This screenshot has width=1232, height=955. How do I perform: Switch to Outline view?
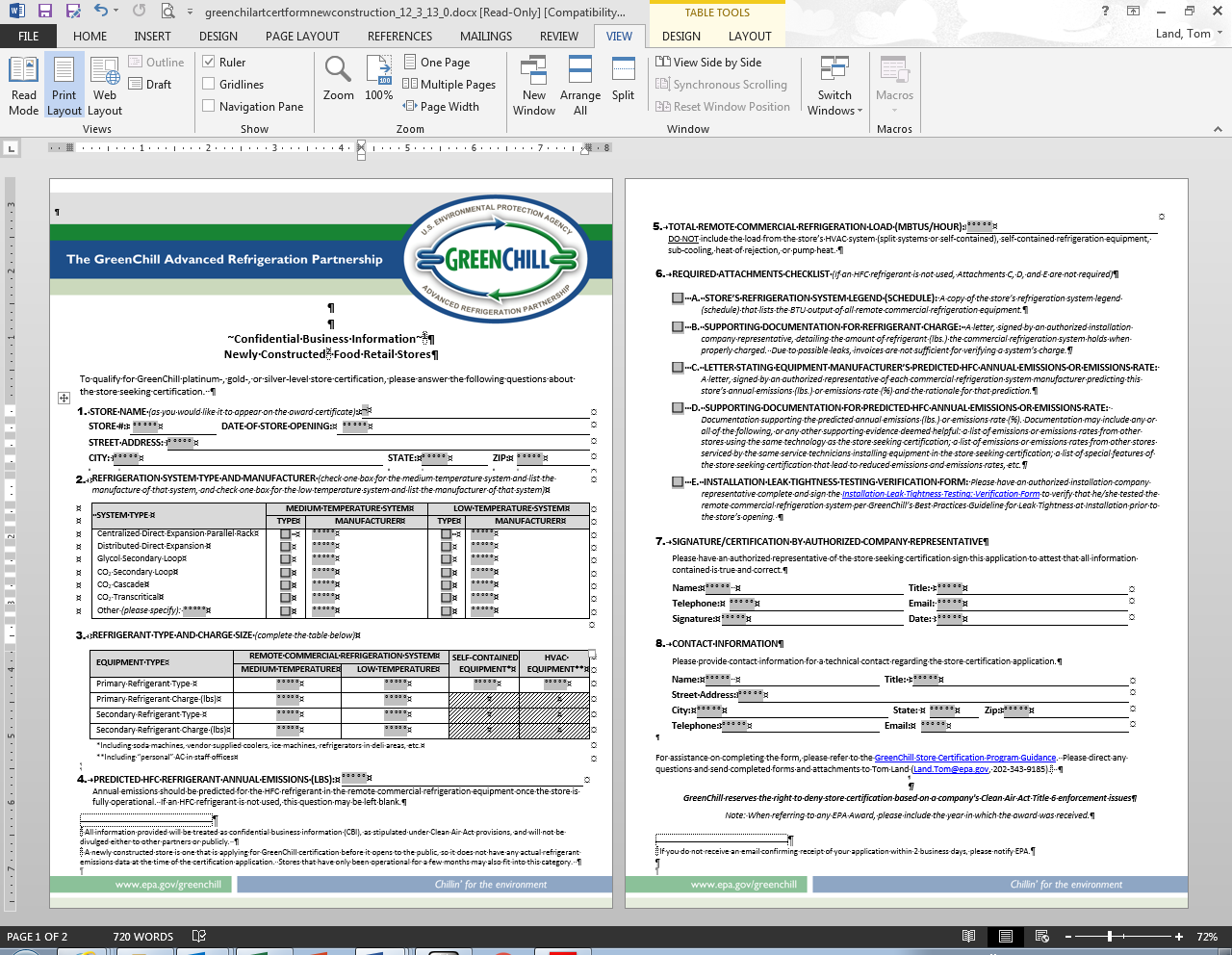coord(157,63)
